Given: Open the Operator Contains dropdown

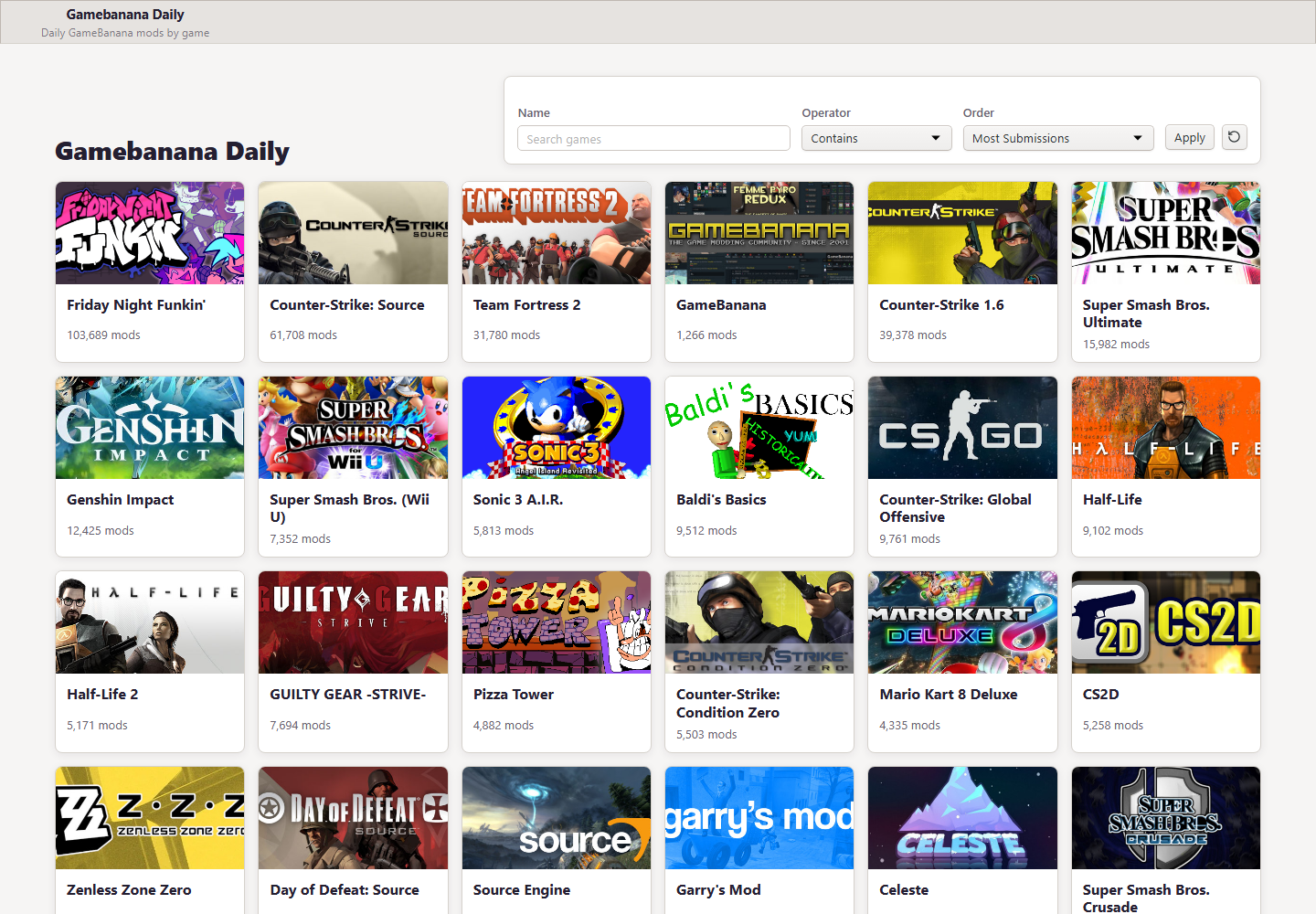Looking at the screenshot, I should (x=876, y=138).
